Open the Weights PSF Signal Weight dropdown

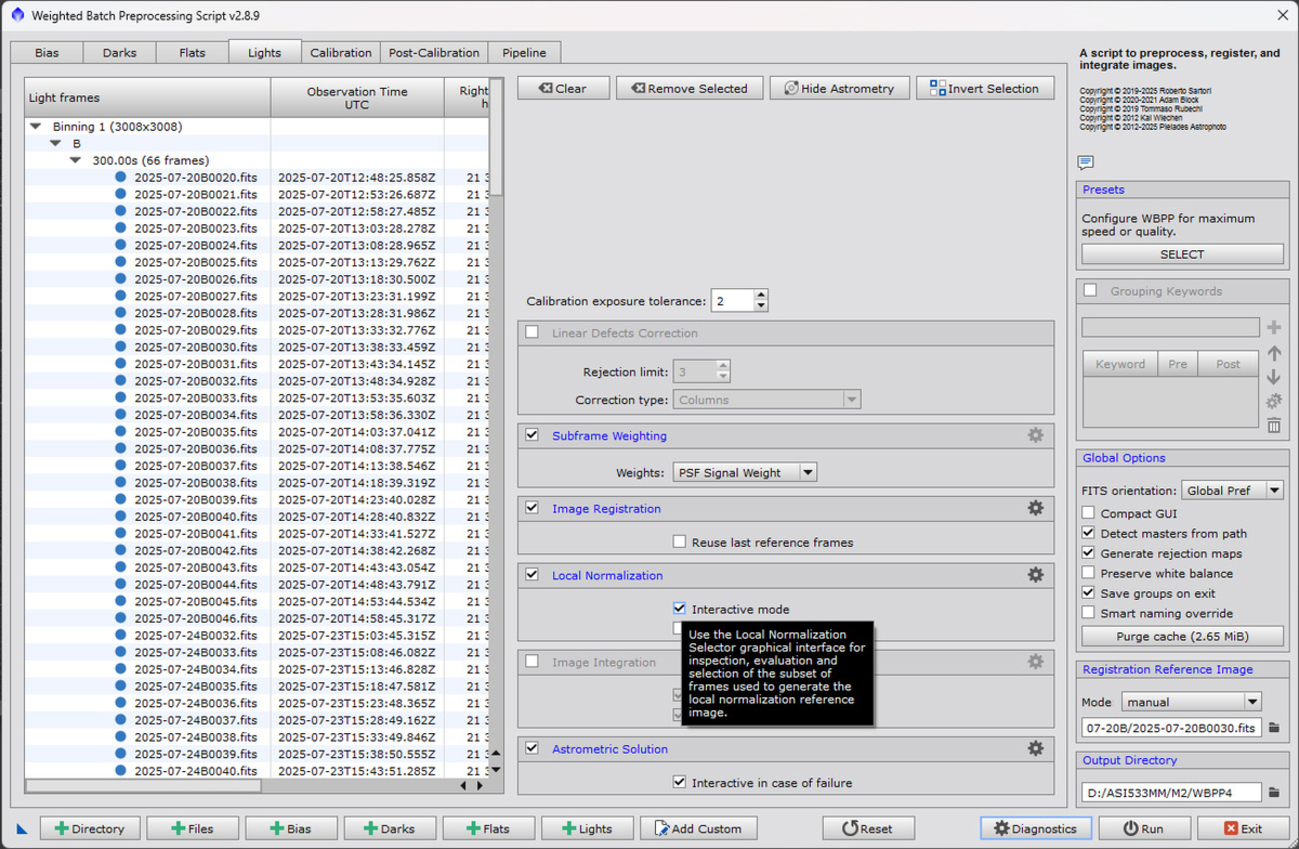pos(808,473)
